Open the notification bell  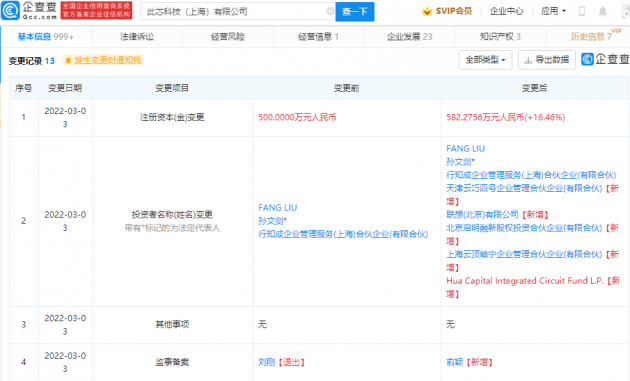click(603, 11)
